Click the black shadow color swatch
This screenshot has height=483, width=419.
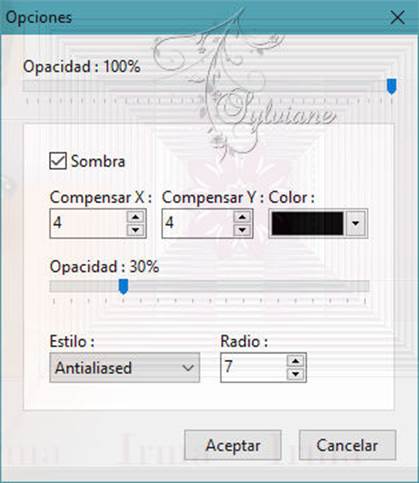[x=307, y=223]
